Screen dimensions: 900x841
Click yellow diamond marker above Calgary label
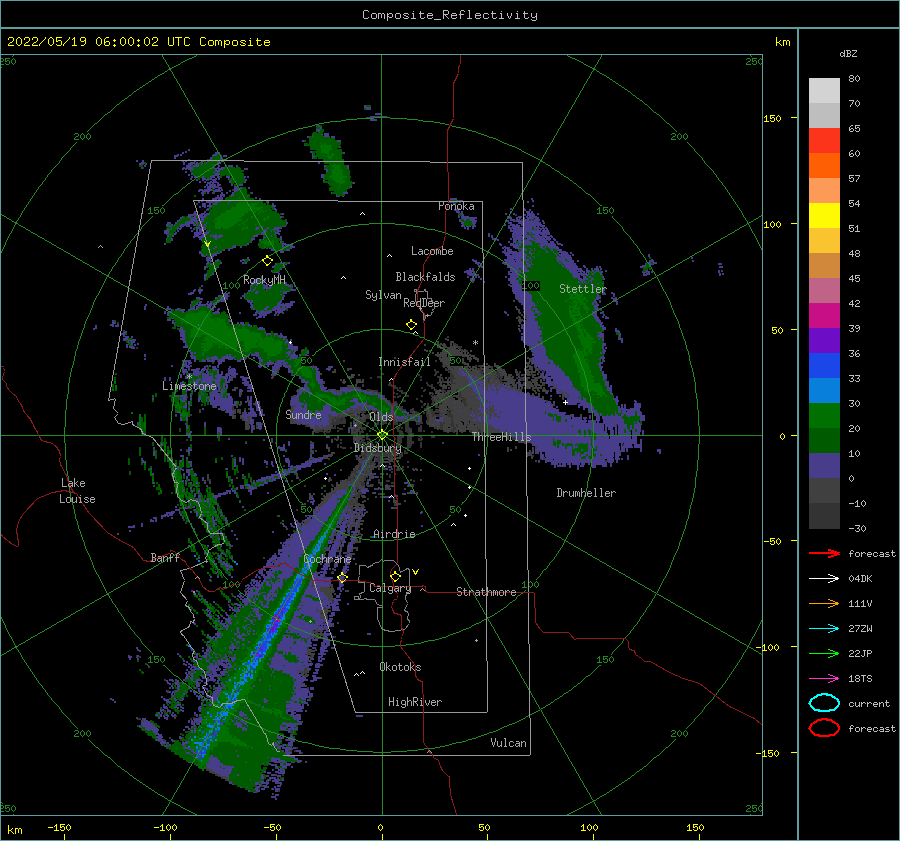395,576
